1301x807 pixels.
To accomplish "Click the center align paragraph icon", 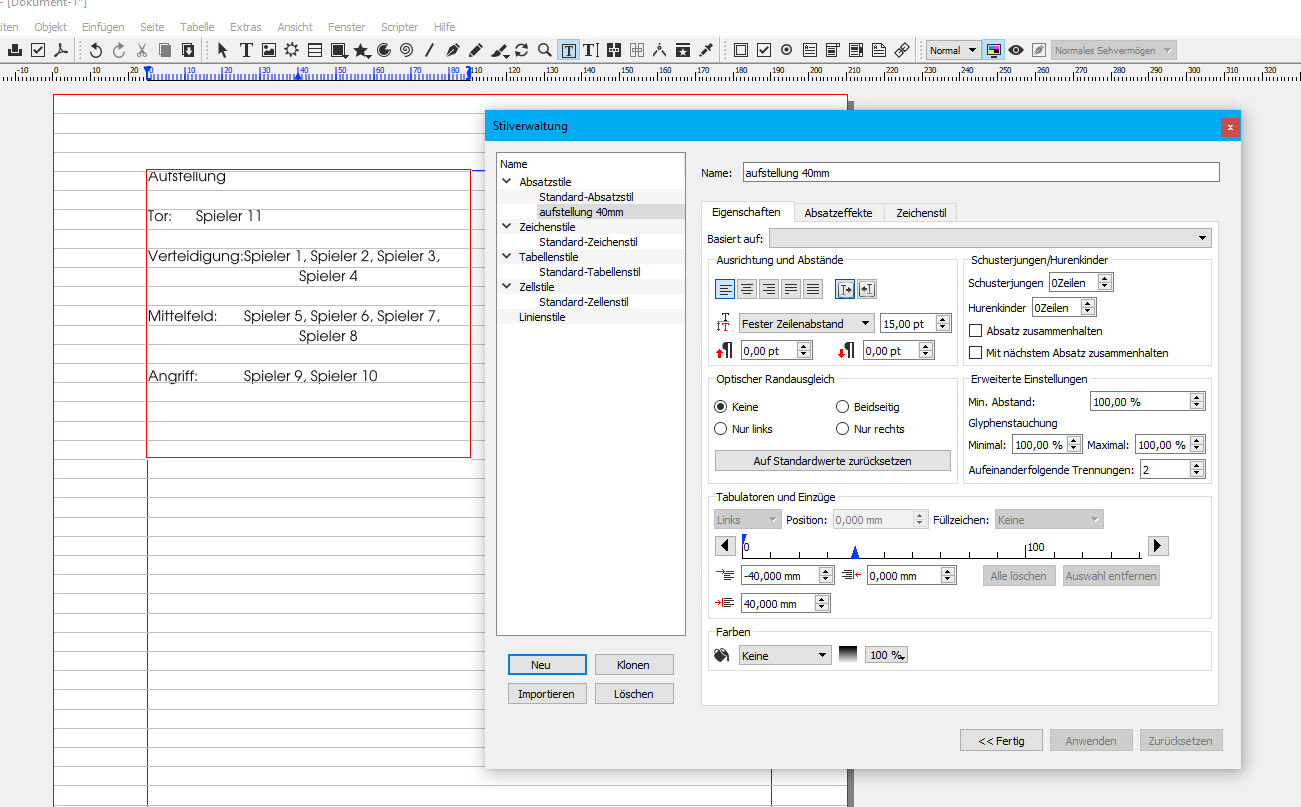I will coord(747,290).
